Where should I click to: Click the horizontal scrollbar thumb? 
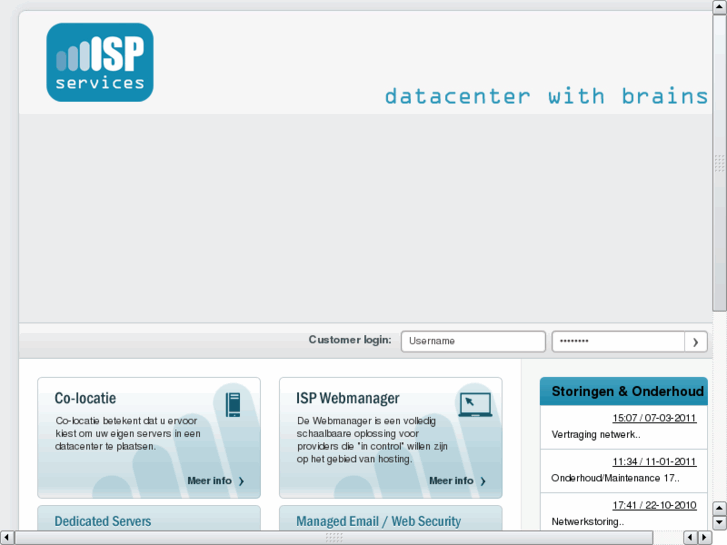(x=334, y=538)
